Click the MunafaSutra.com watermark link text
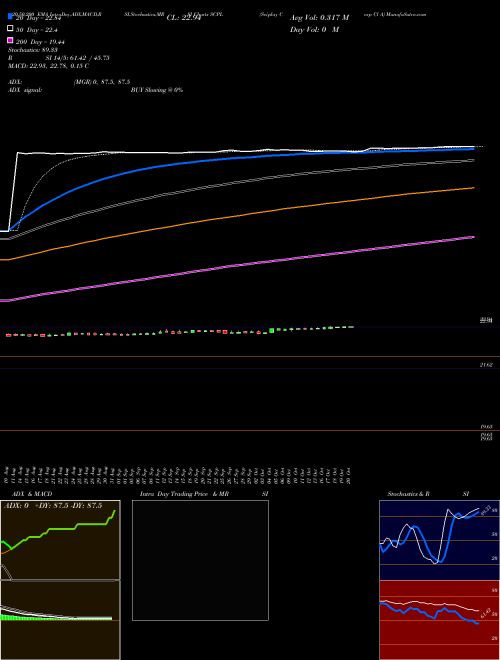This screenshot has width=500, height=660. [406, 14]
